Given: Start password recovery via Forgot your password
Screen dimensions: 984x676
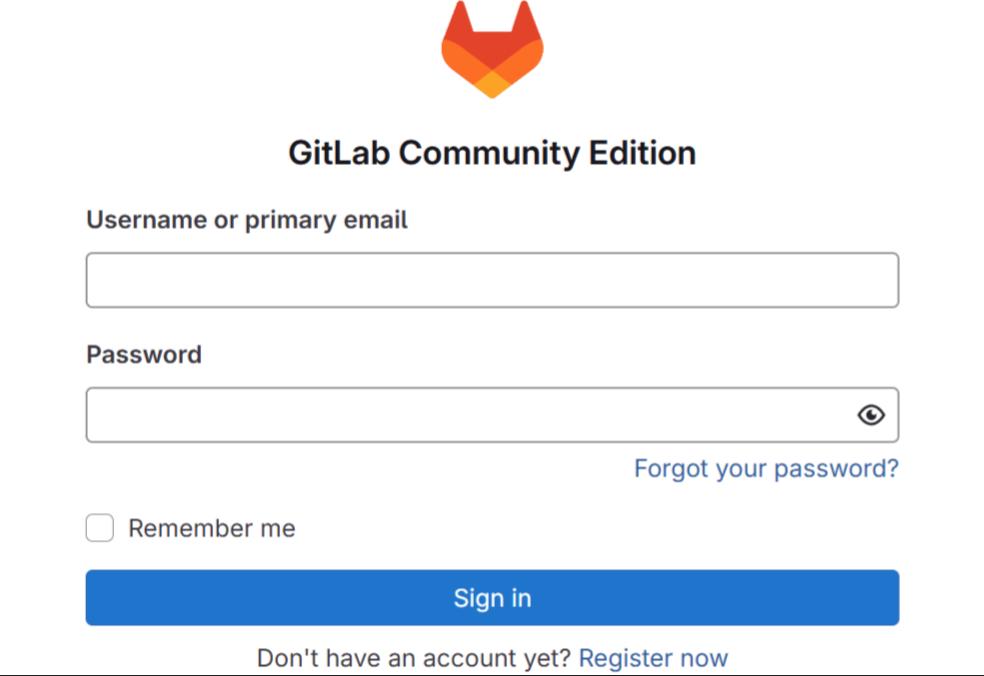Looking at the screenshot, I should point(766,468).
